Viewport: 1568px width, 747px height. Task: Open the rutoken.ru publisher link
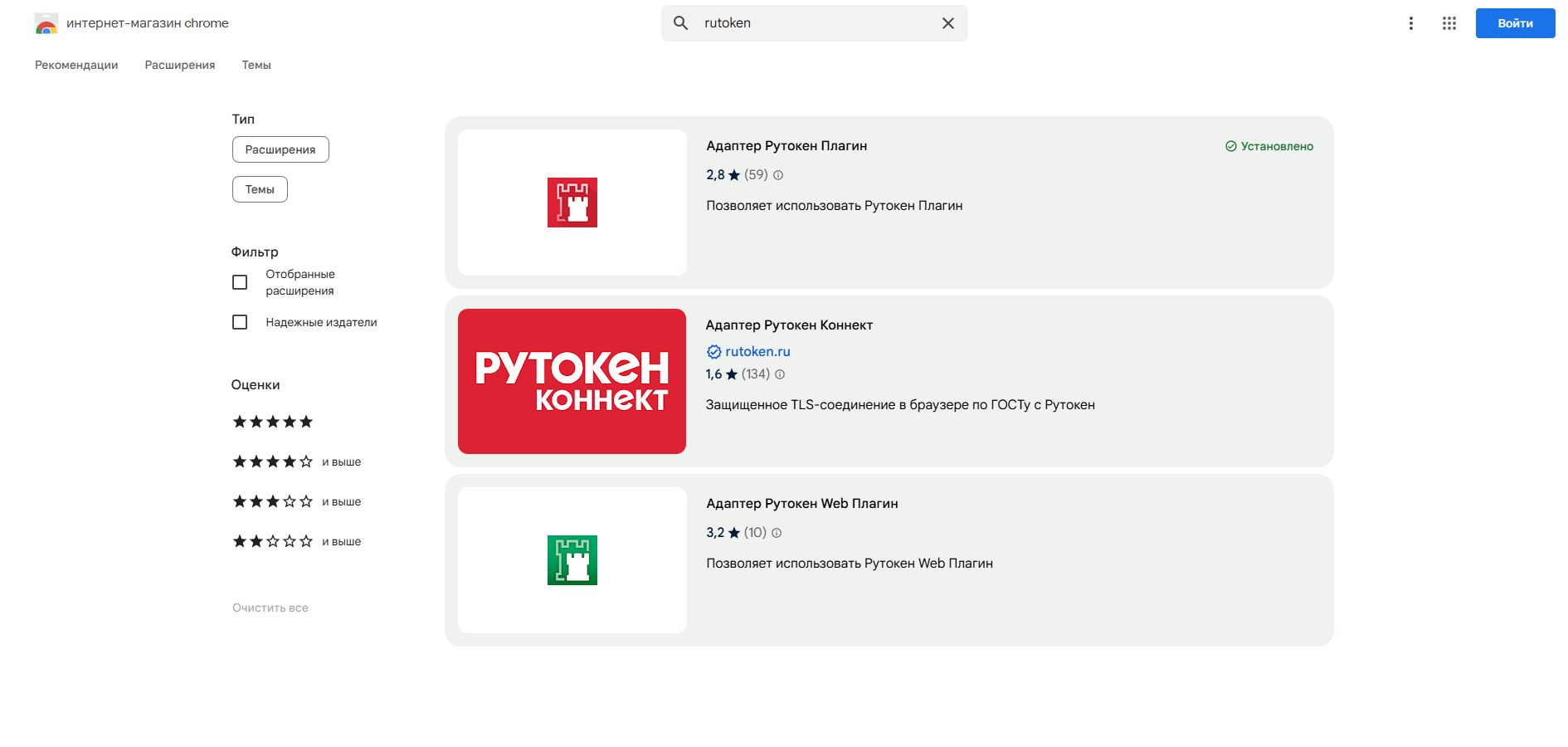[x=757, y=352]
